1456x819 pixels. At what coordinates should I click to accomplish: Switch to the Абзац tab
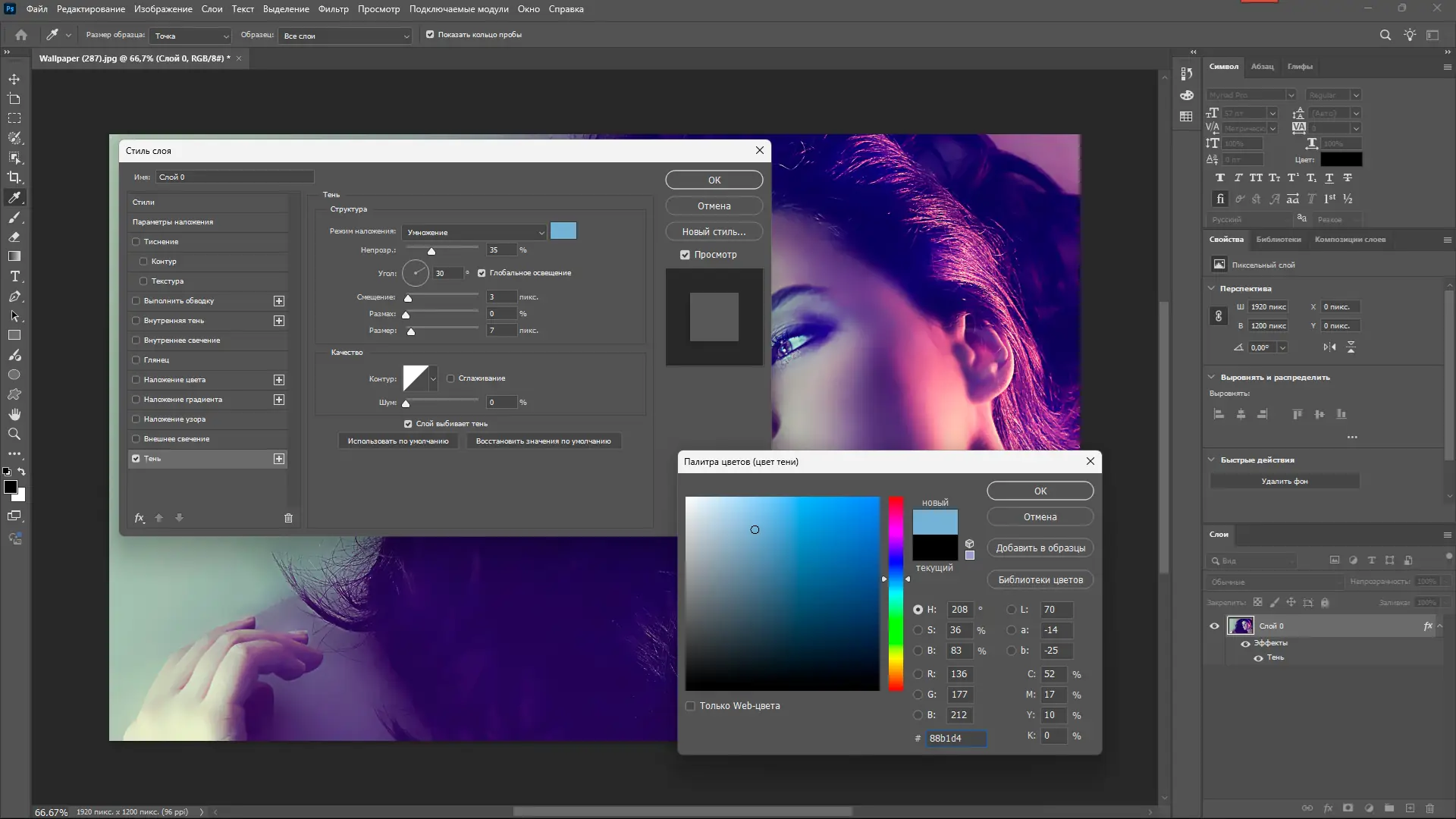click(x=1262, y=67)
